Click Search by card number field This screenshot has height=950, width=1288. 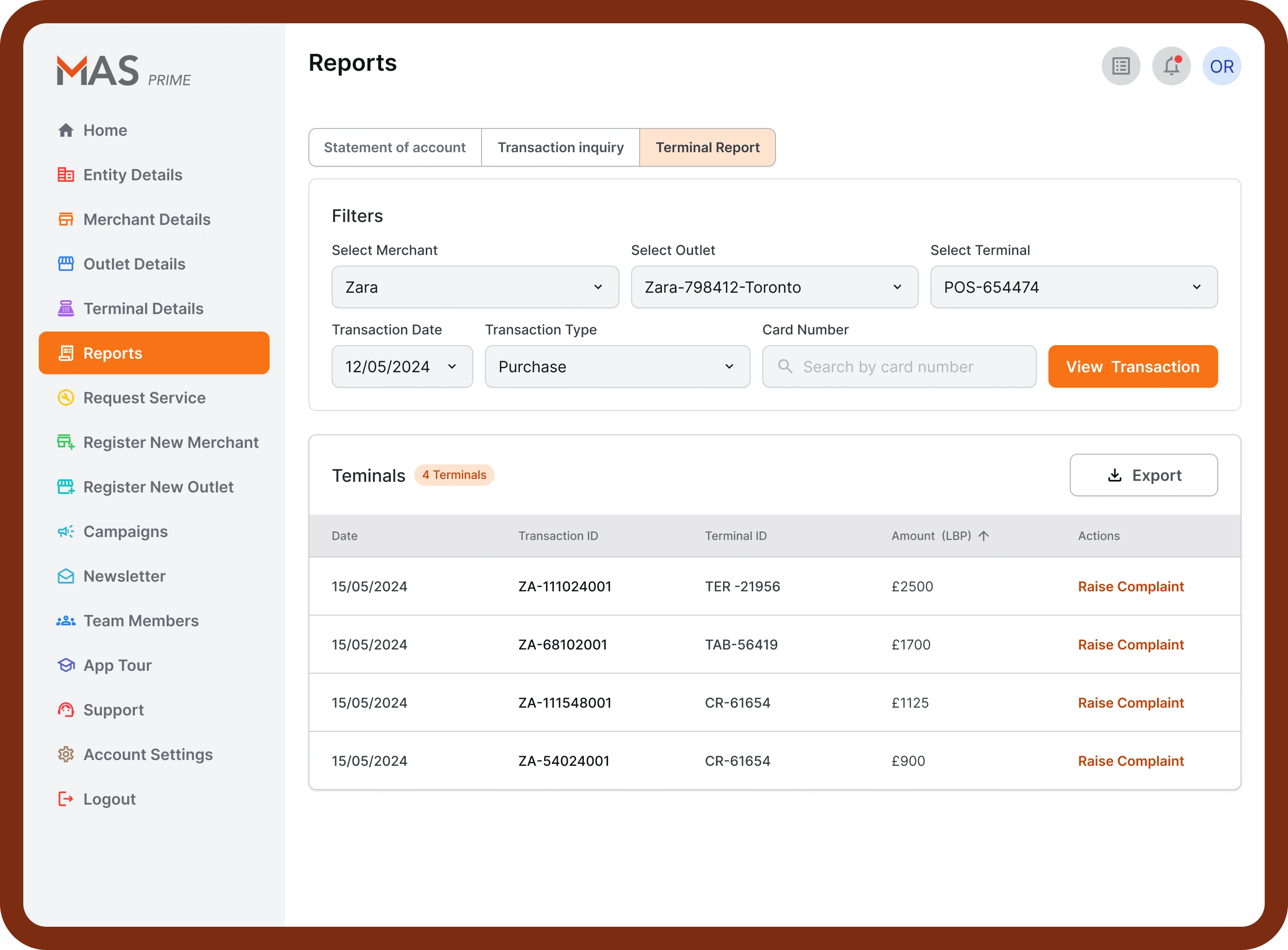point(899,366)
